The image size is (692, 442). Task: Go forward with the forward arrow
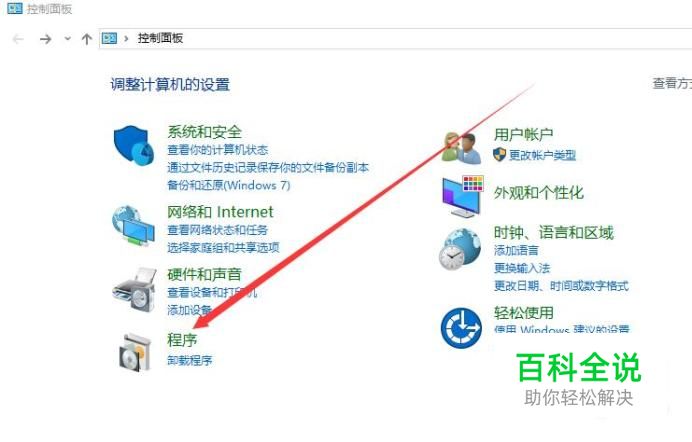coord(45,39)
